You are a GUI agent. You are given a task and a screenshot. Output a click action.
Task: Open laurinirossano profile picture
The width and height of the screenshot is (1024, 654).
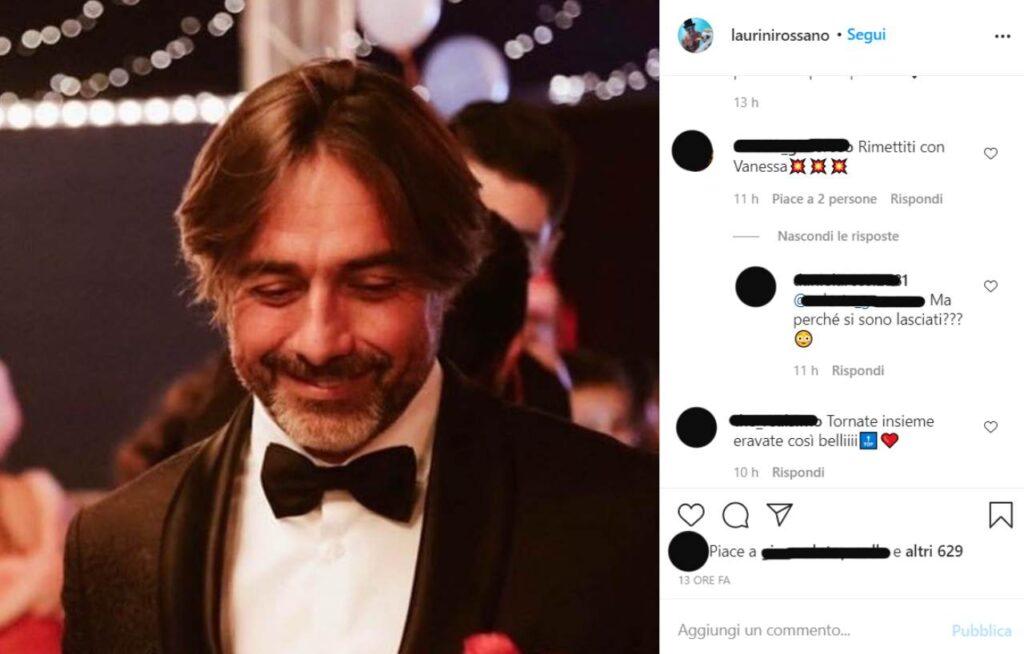tap(695, 35)
